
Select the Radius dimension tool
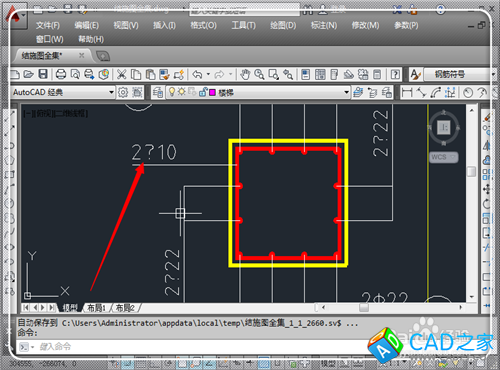tap(468, 92)
